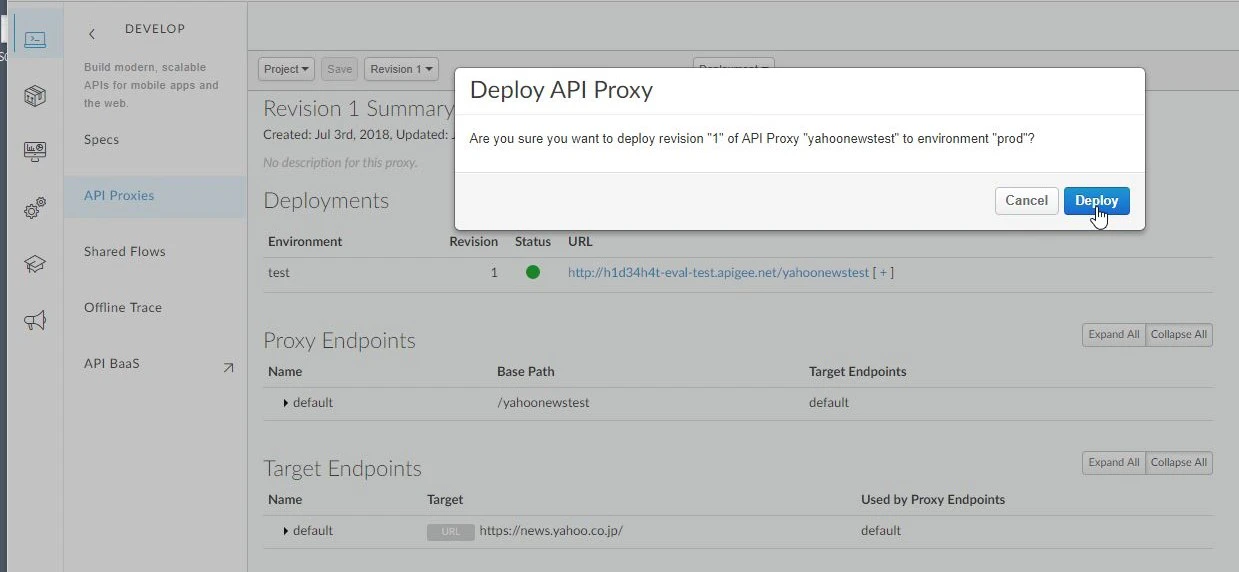Open Offline Trace in the Develop menu
The image size is (1239, 572).
coord(123,308)
